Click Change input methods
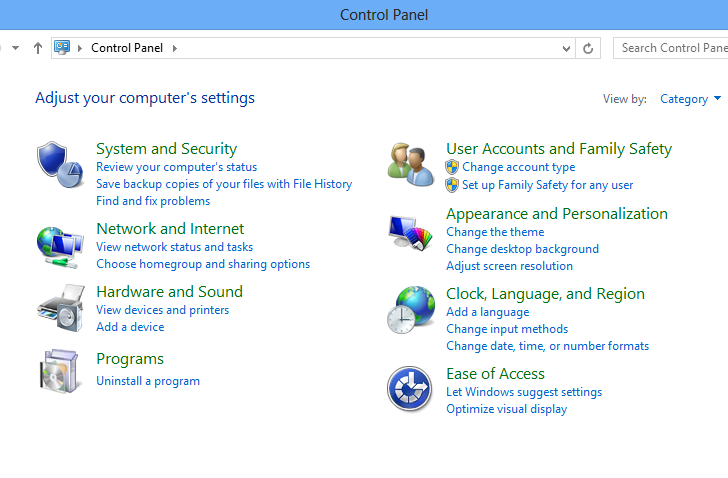The width and height of the screenshot is (728, 478). pyautogui.click(x=507, y=329)
